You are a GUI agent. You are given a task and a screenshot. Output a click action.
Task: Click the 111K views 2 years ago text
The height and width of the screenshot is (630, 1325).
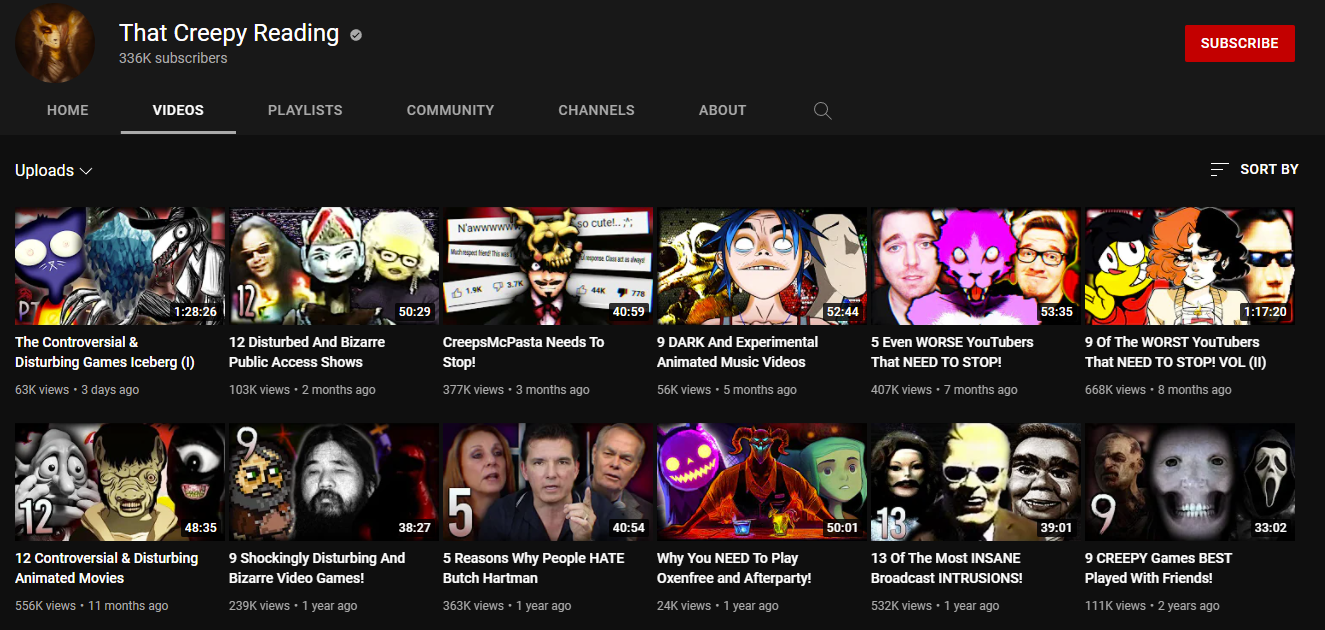1152,606
